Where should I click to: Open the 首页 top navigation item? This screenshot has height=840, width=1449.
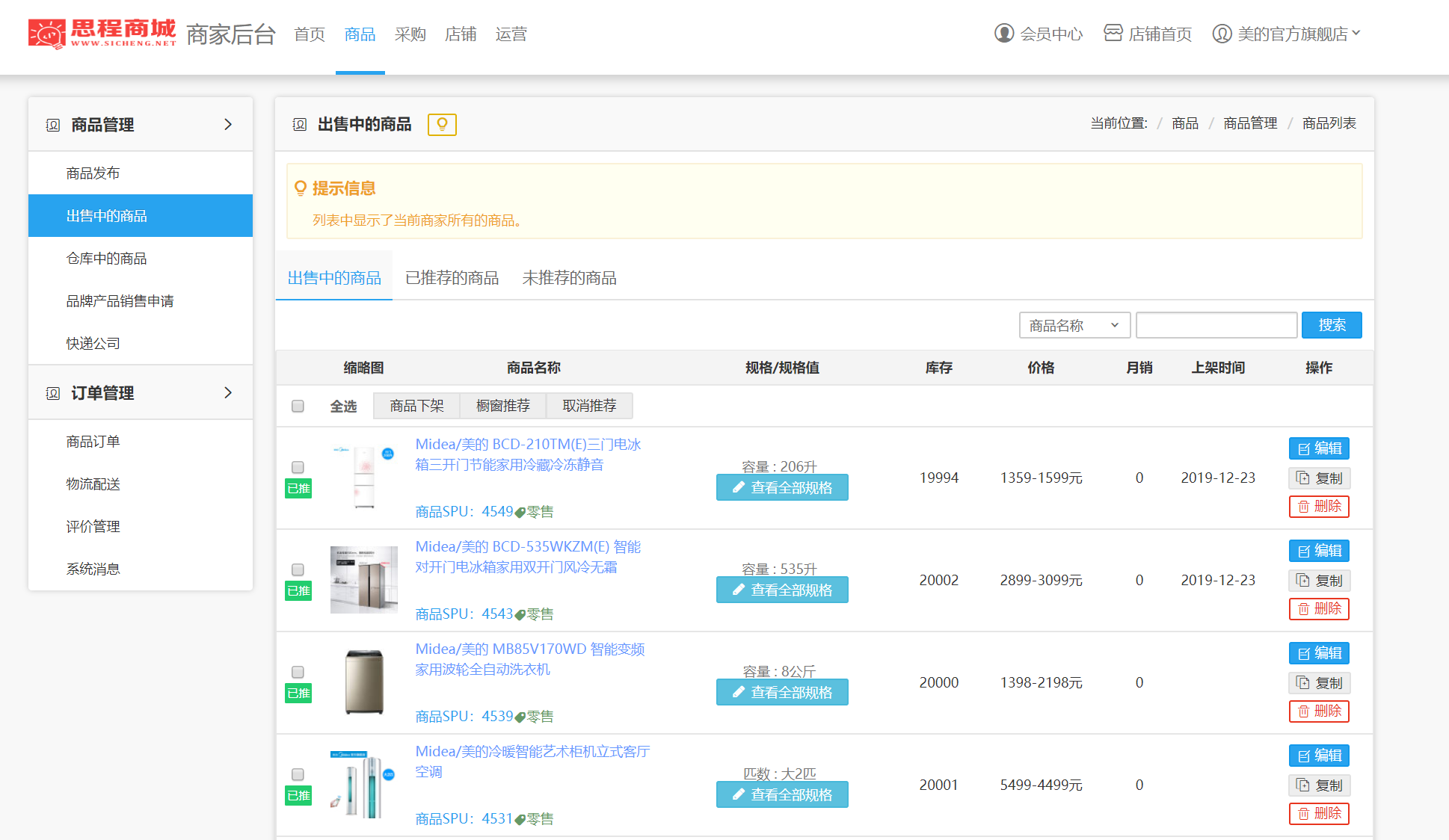click(310, 34)
